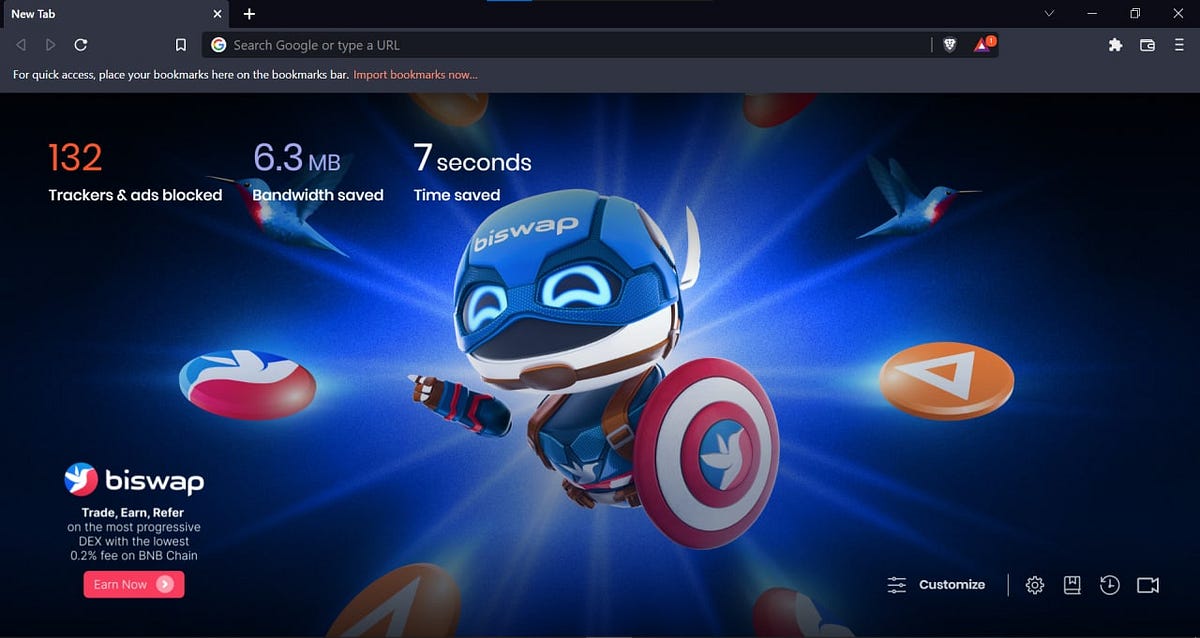
Task: Open the Brave Wallet icon
Action: [1147, 45]
